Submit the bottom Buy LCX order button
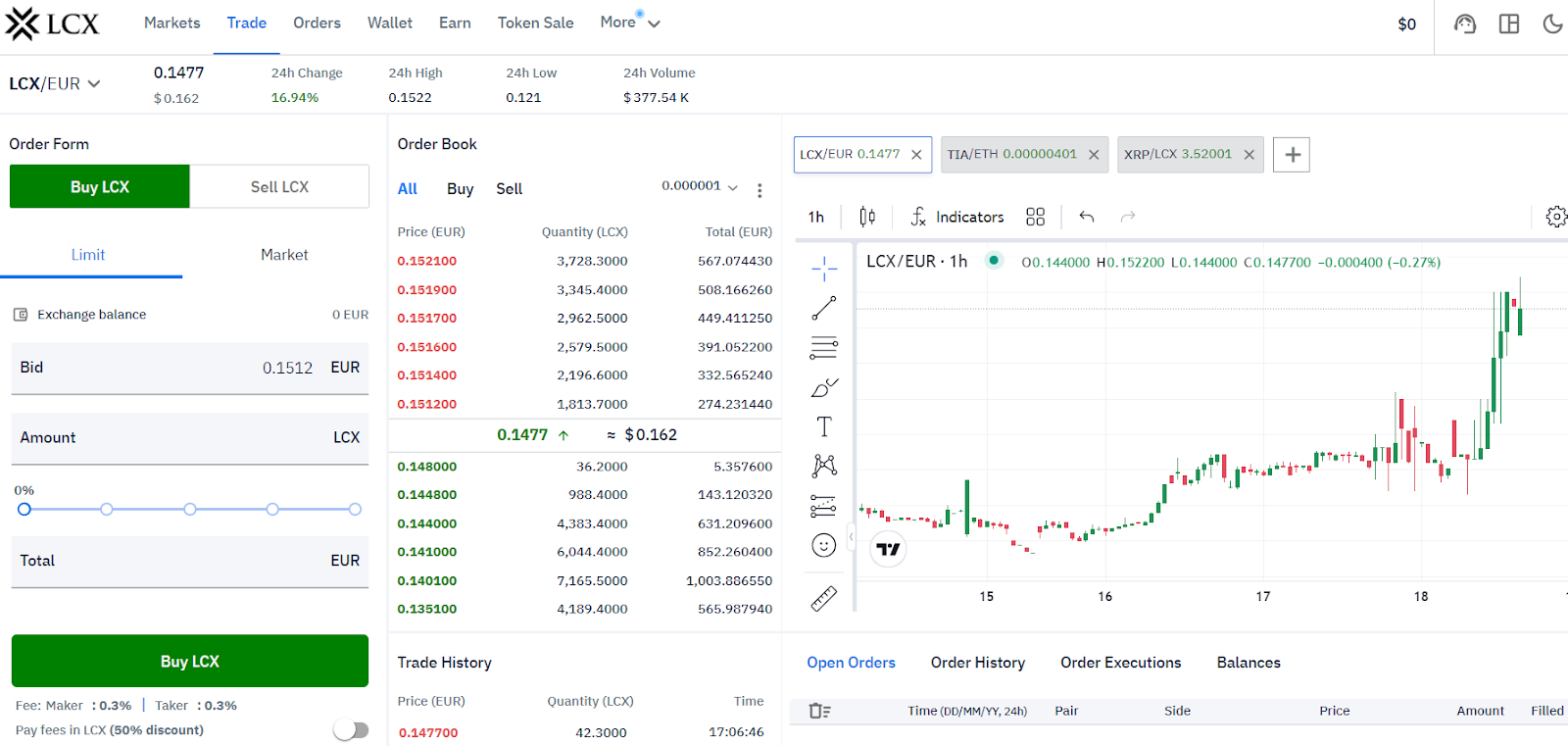Screen dimensions: 1568x746 [x=190, y=661]
